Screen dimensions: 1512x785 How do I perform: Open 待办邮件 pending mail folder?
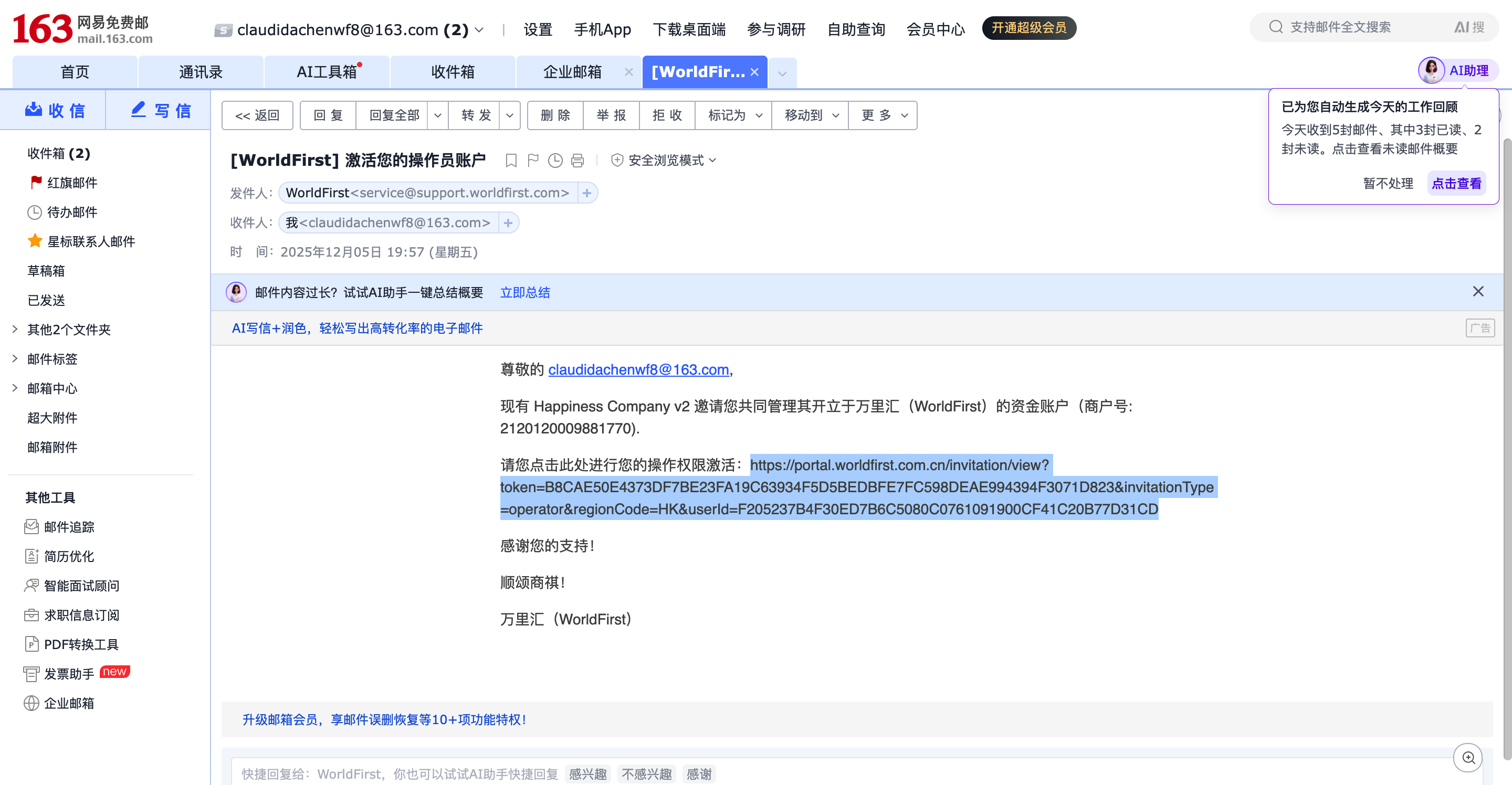tap(62, 212)
